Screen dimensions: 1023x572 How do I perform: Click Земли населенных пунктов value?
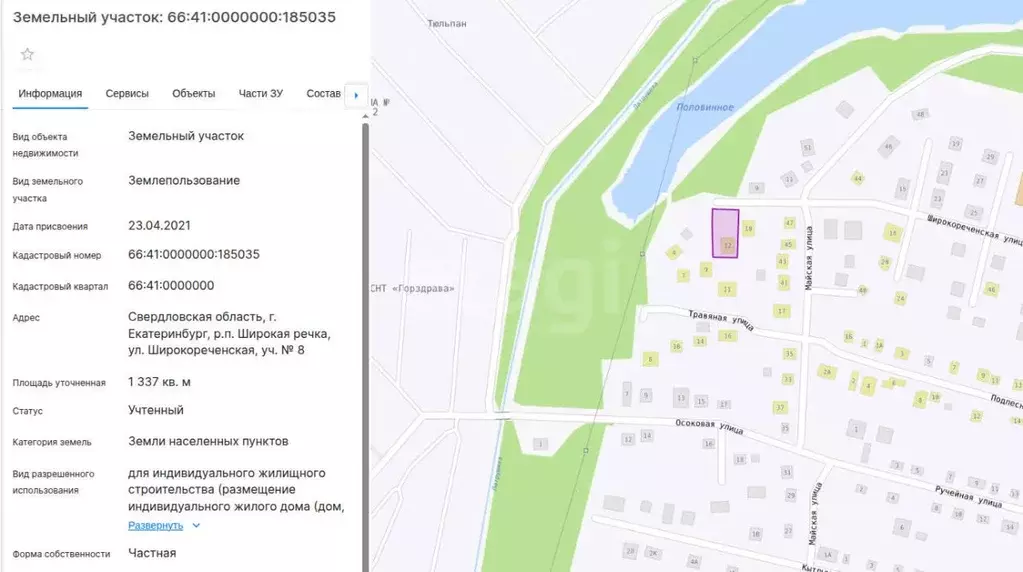[208, 442]
